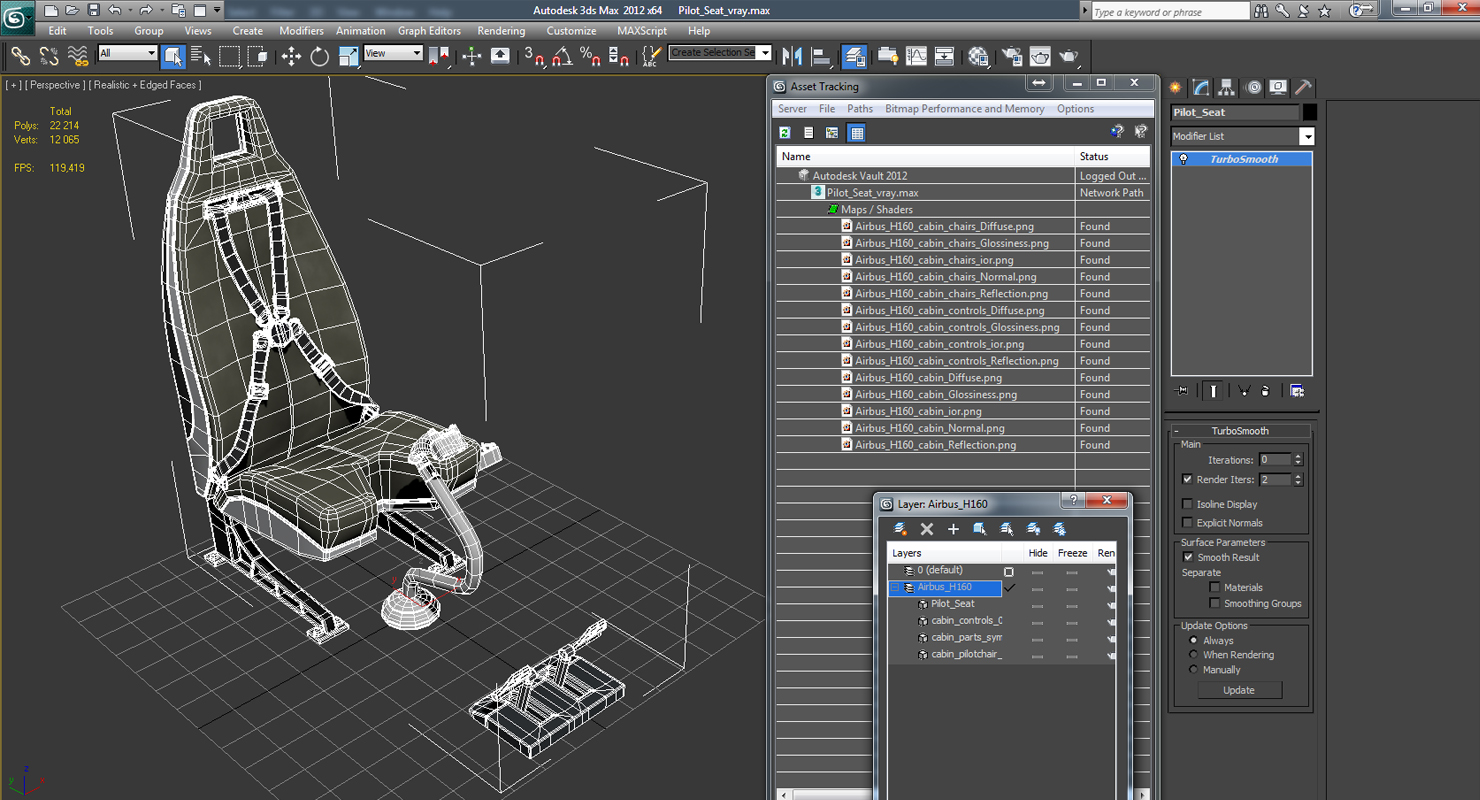Screen dimensions: 1480x800
Task: Toggle the Window/Crossing selection mode
Action: (x=257, y=56)
